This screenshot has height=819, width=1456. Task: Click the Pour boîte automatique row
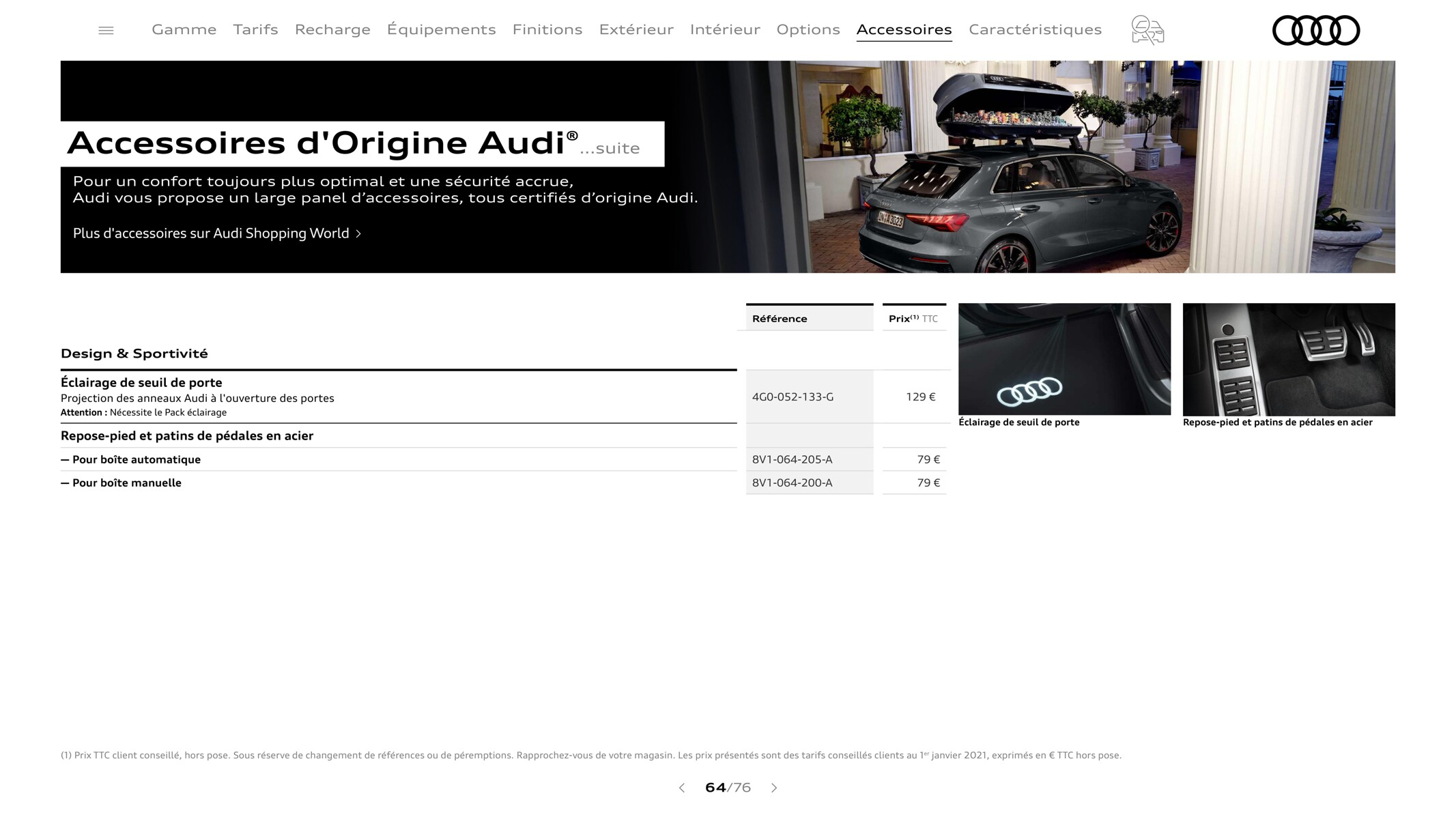pos(399,459)
